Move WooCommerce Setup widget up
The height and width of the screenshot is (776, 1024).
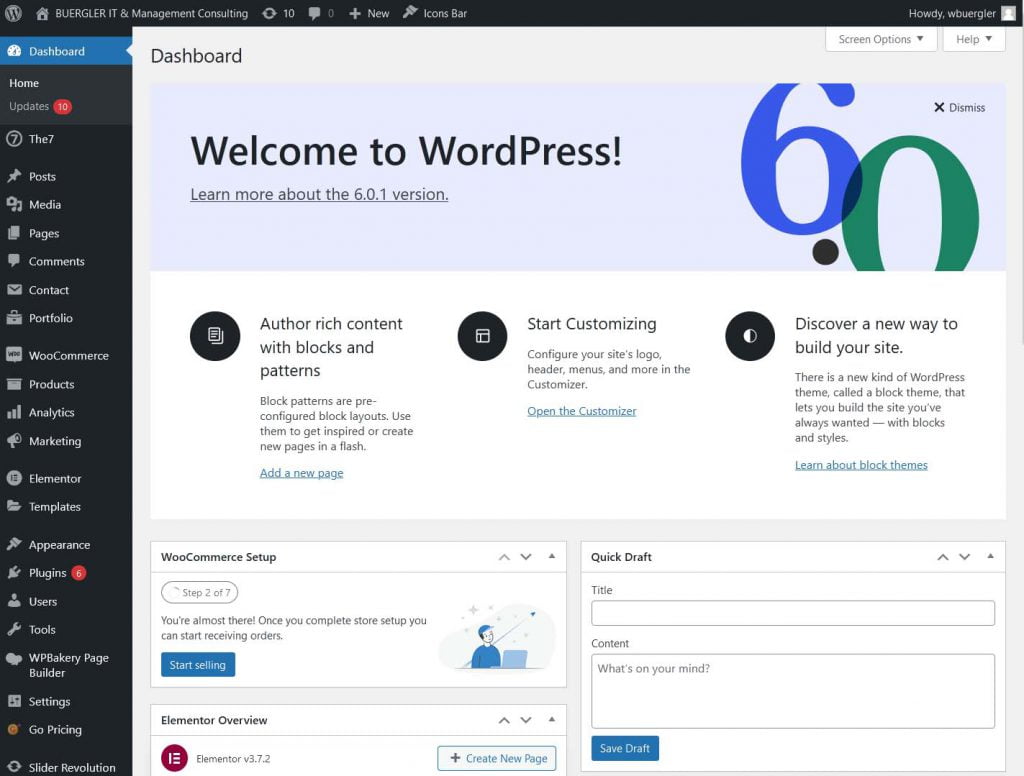[x=504, y=557]
